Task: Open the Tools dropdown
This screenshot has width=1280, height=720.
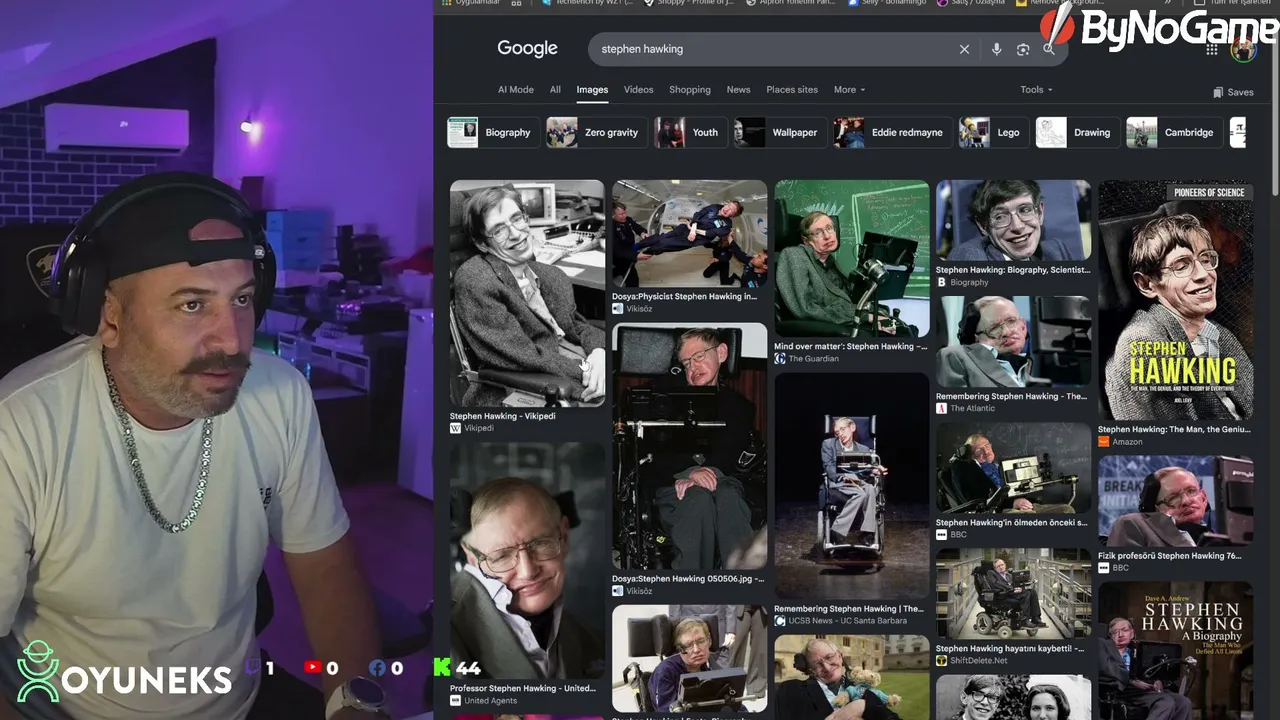Action: tap(1036, 90)
